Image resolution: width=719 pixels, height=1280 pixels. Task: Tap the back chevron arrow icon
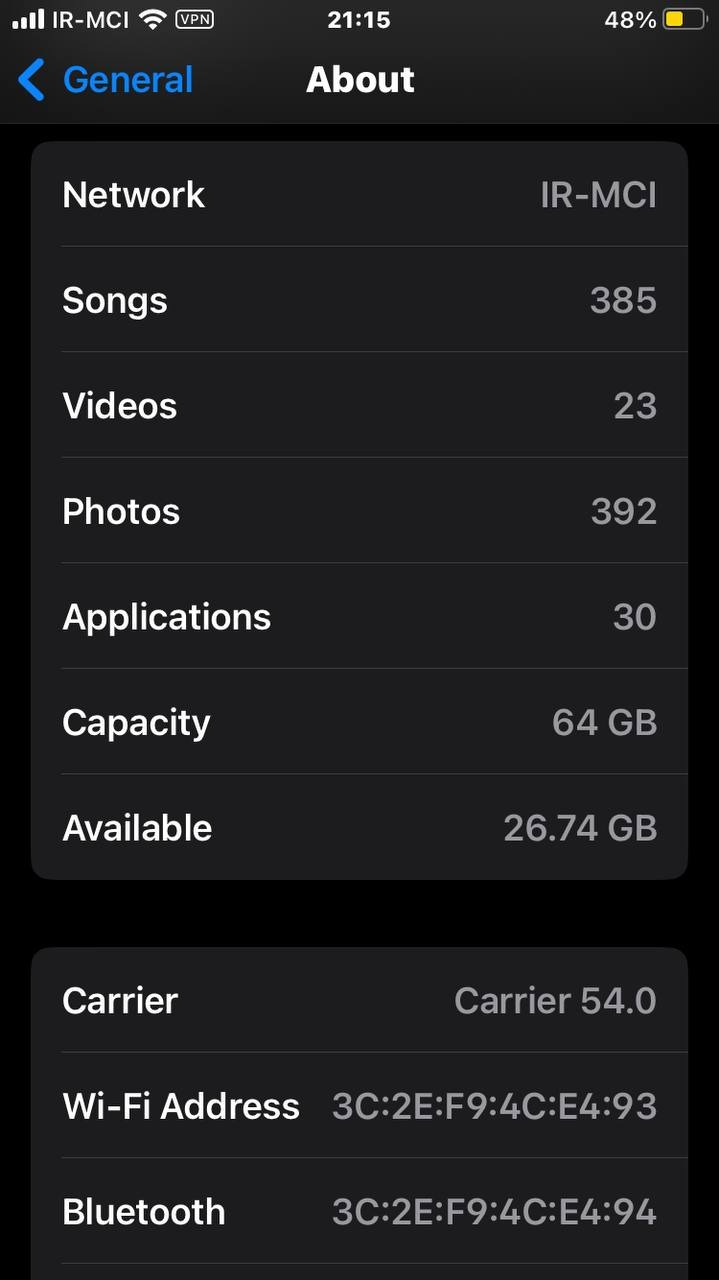click(32, 80)
